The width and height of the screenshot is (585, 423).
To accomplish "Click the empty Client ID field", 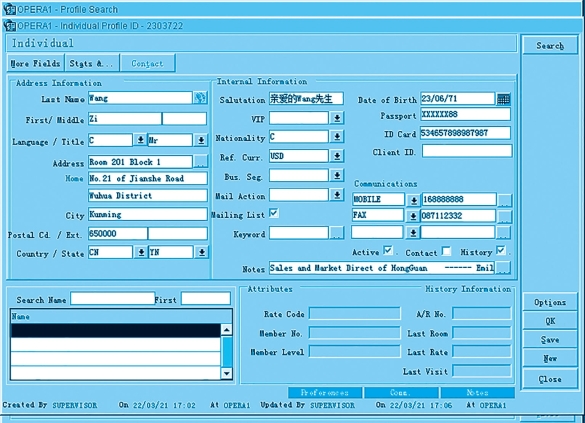I will click(x=467, y=151).
